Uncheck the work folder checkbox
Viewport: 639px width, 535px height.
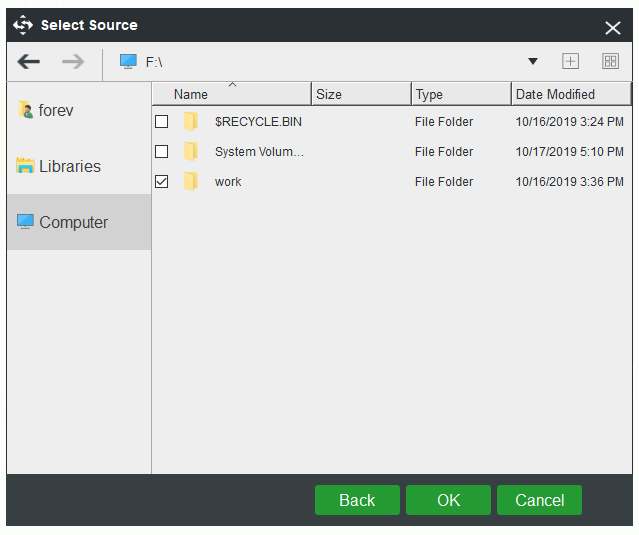tap(162, 182)
